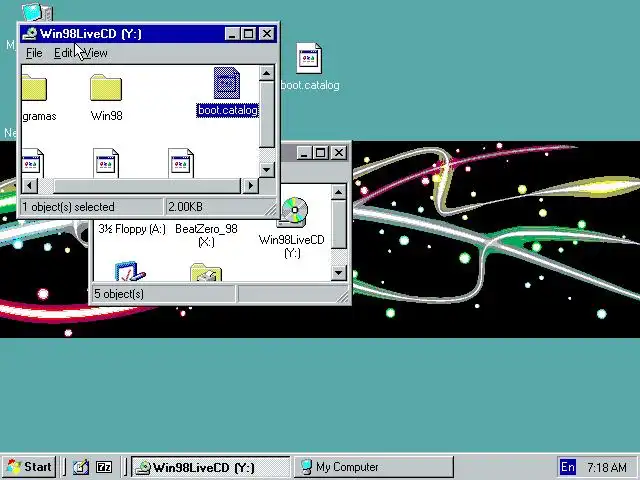The image size is (640, 480).
Task: Select the boot.catalog icon on the desktop
Action: tap(309, 58)
